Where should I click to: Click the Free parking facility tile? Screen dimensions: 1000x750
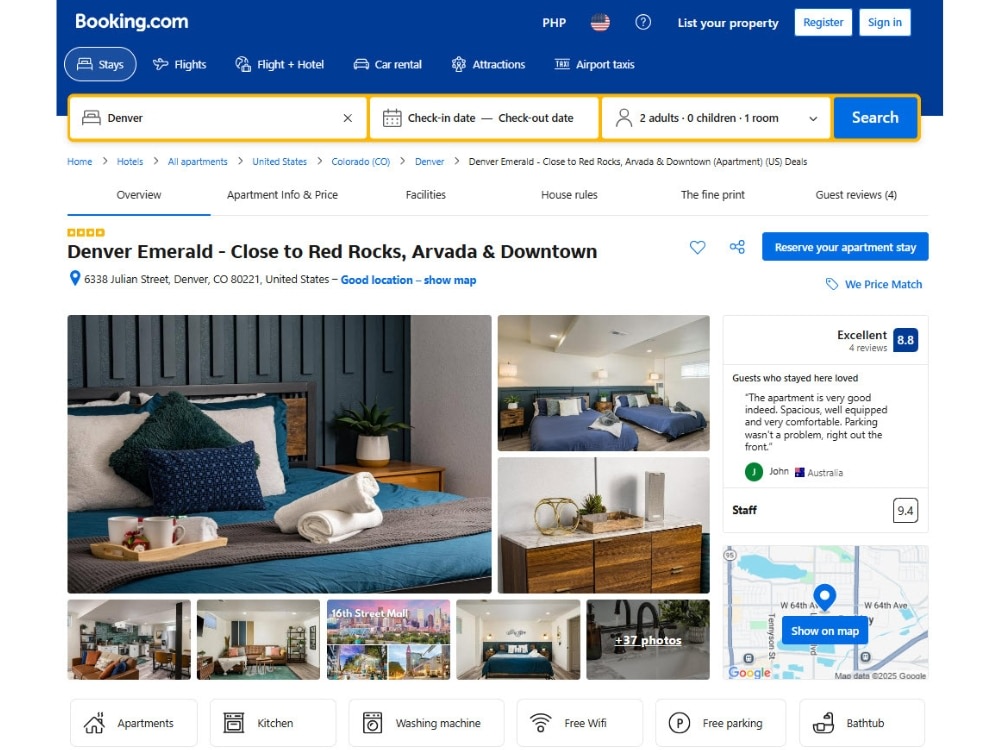point(721,723)
